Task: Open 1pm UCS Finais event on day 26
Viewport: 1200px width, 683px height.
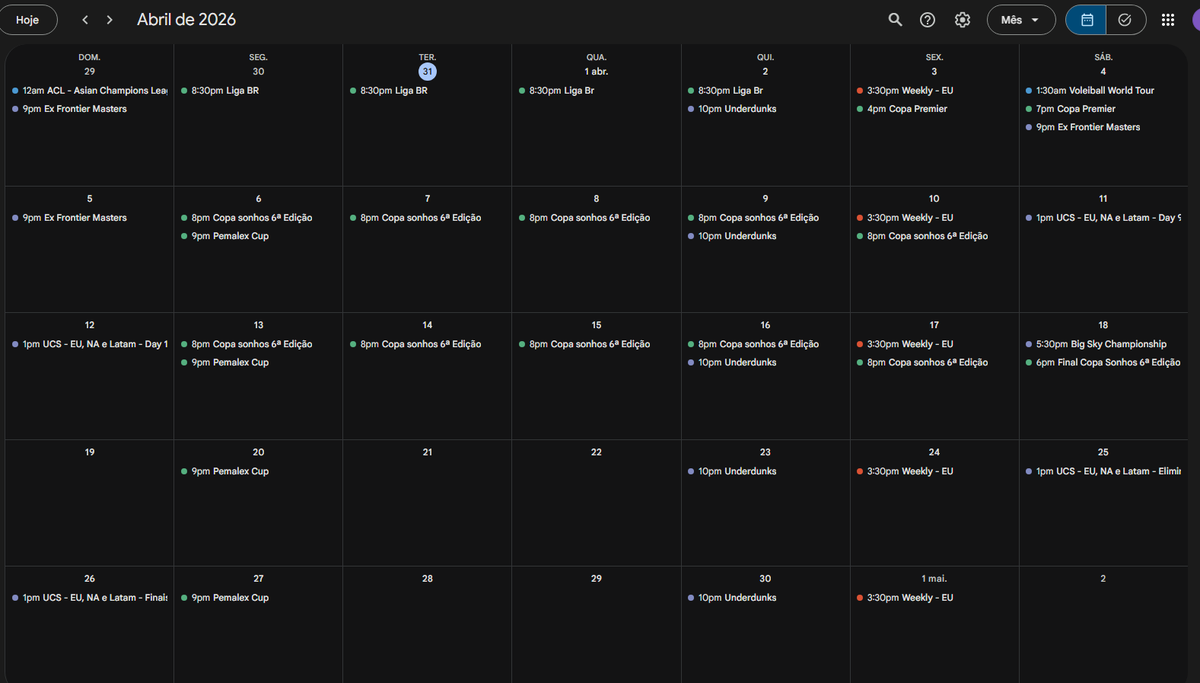Action: [90, 598]
